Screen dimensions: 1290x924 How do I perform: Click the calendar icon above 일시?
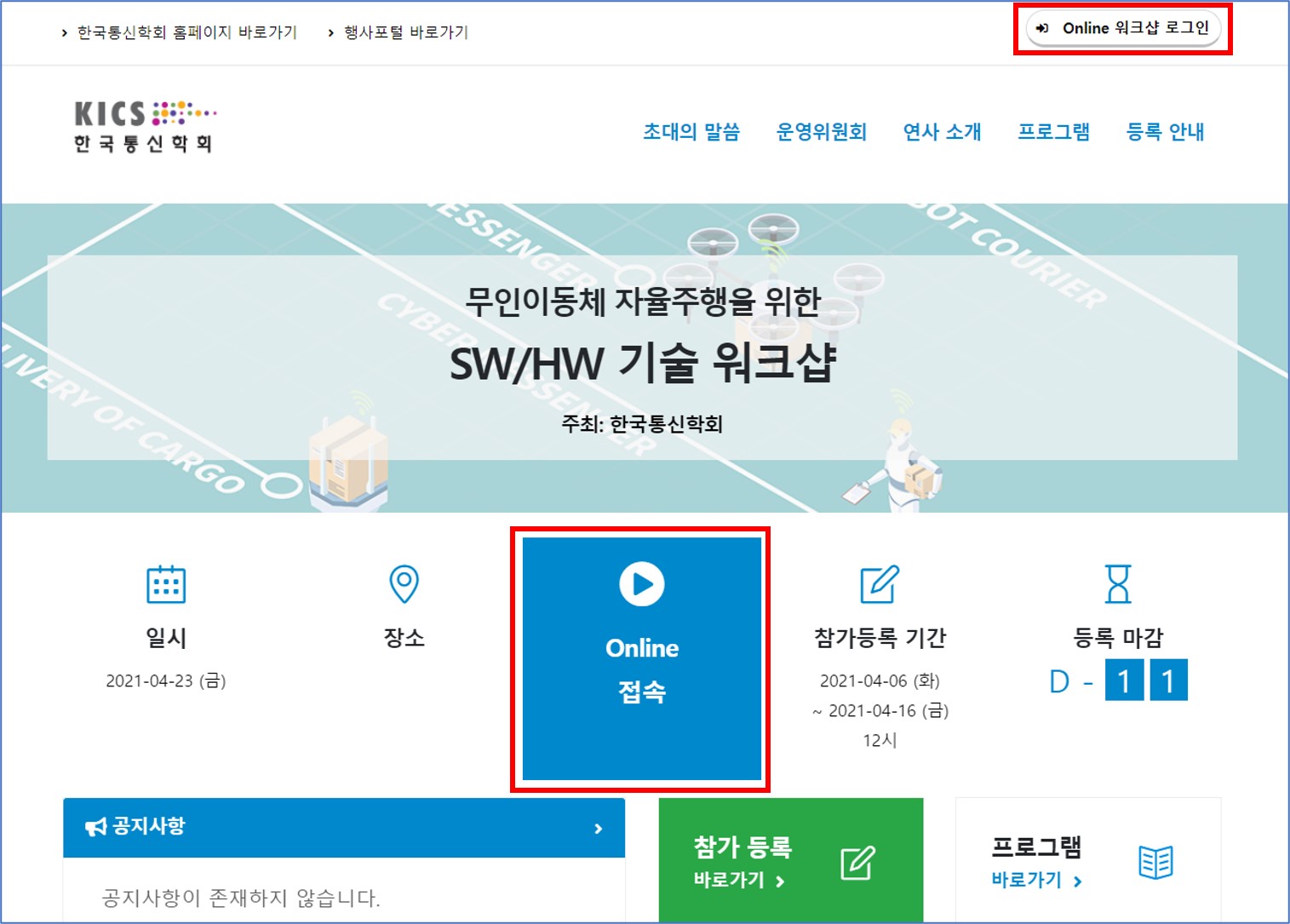click(166, 584)
